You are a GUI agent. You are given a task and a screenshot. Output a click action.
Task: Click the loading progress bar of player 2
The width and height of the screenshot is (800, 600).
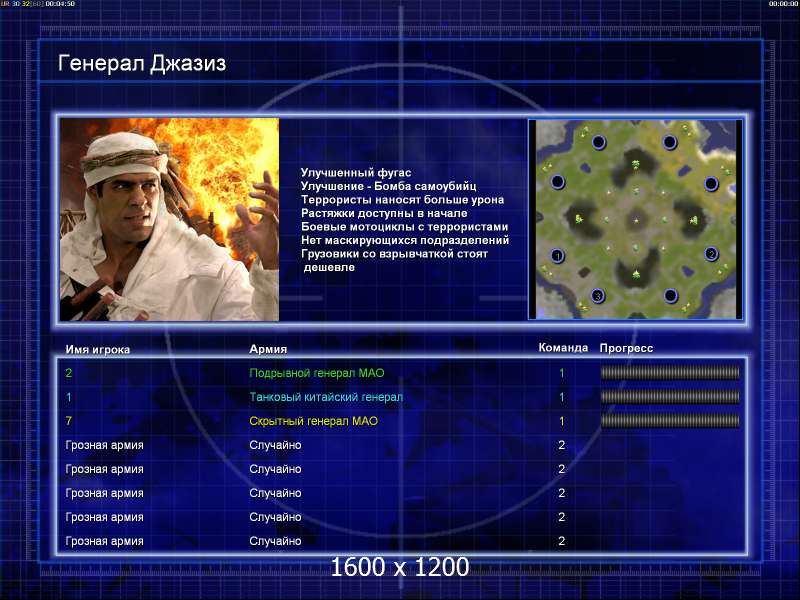click(x=670, y=373)
